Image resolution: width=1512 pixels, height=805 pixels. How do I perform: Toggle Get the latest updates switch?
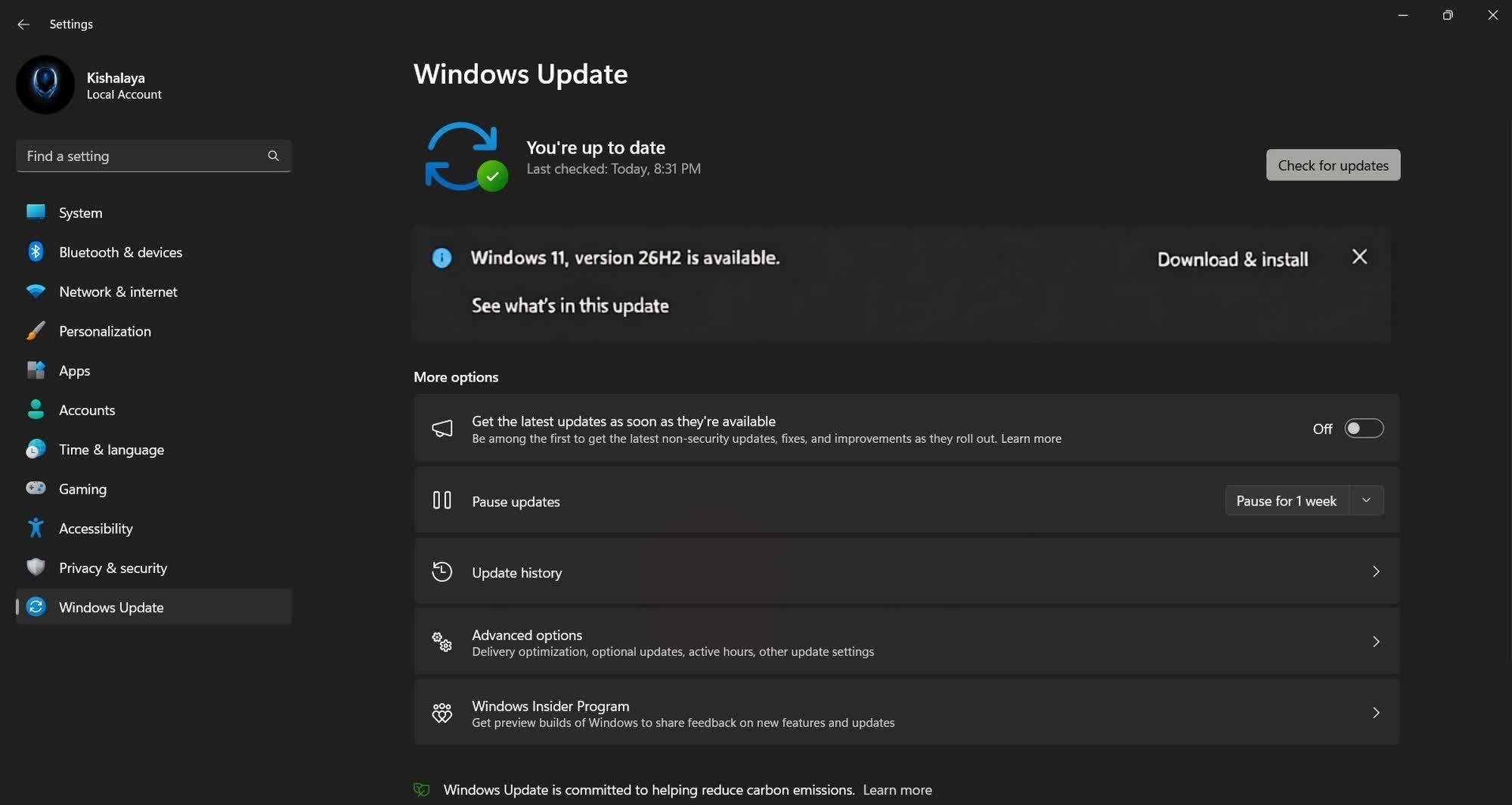pos(1364,429)
